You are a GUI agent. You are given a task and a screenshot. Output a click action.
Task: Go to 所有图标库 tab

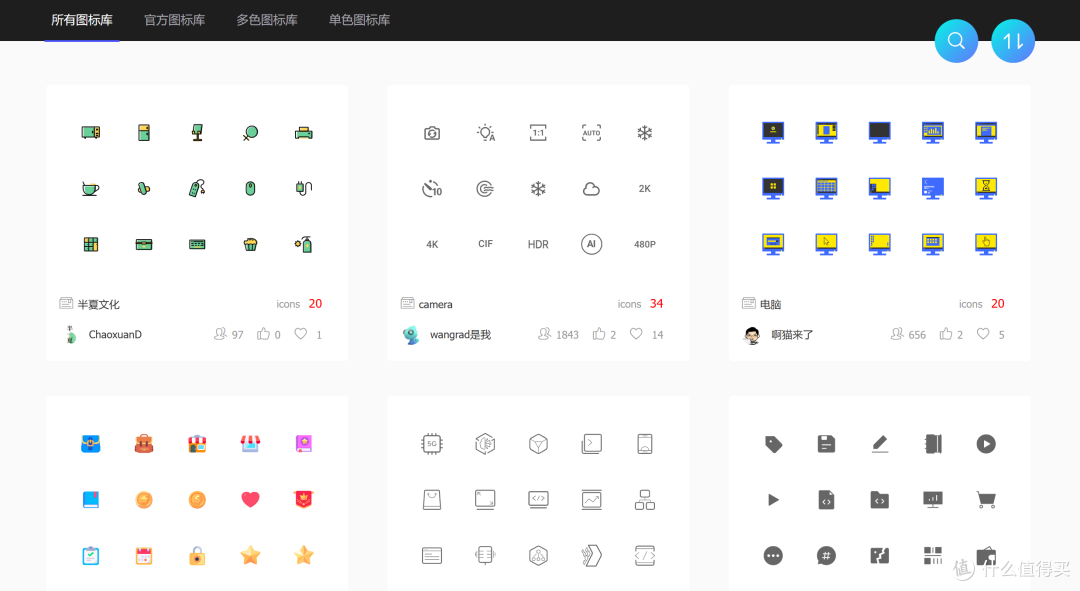pos(82,20)
